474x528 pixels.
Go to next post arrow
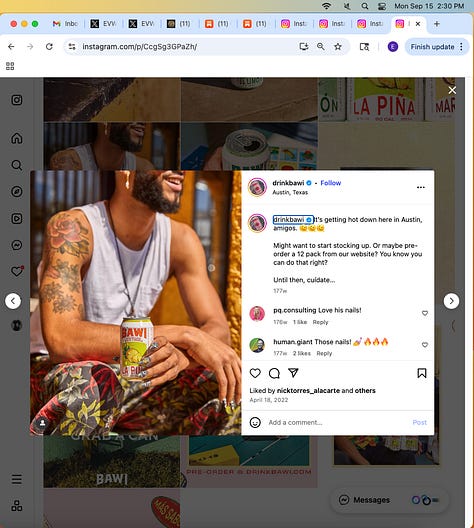(x=451, y=301)
